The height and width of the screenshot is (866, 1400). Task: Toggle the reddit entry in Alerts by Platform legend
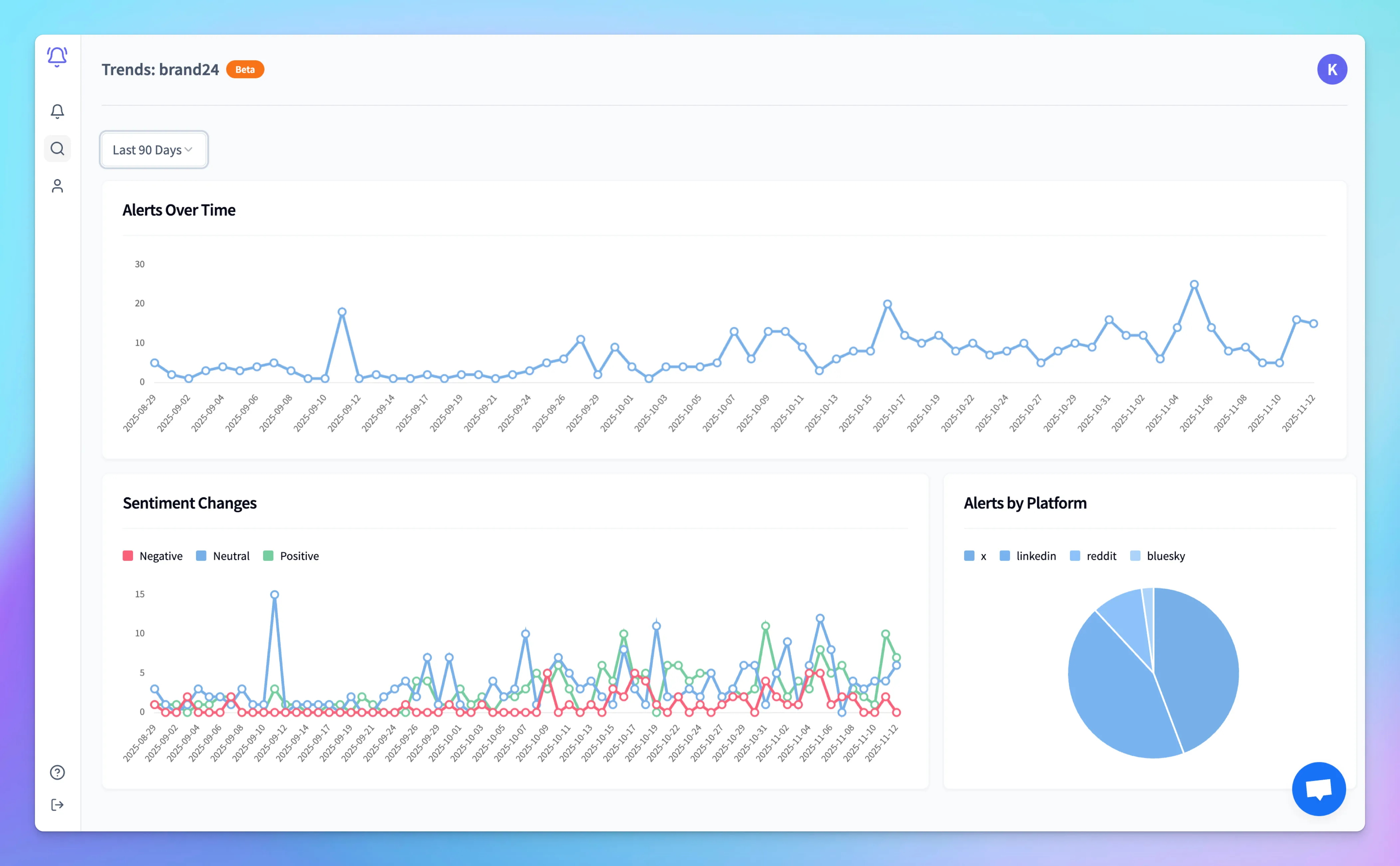[x=1093, y=555]
